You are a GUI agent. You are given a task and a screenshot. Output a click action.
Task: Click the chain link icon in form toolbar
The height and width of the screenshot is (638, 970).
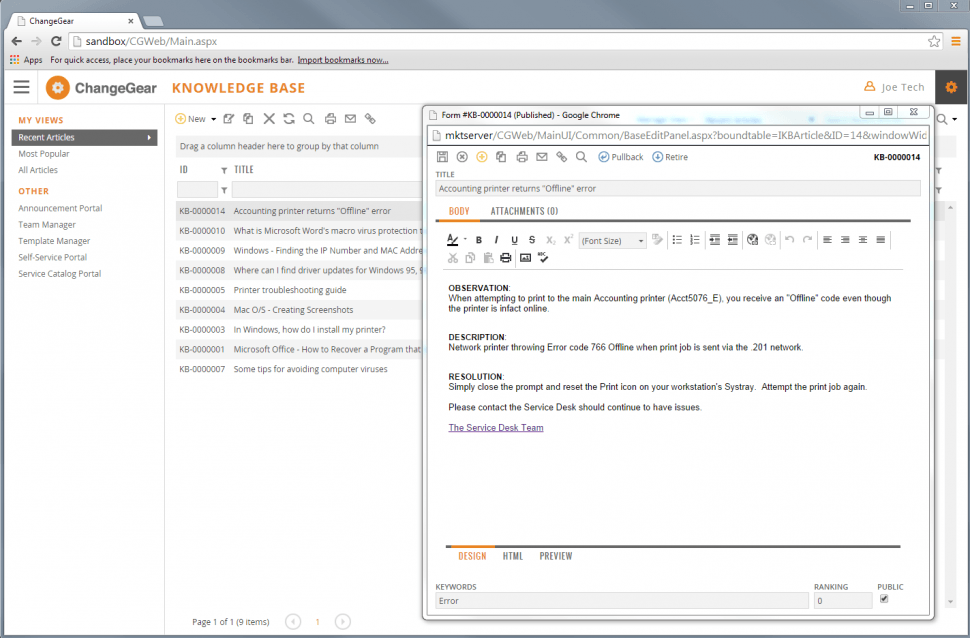(x=562, y=157)
